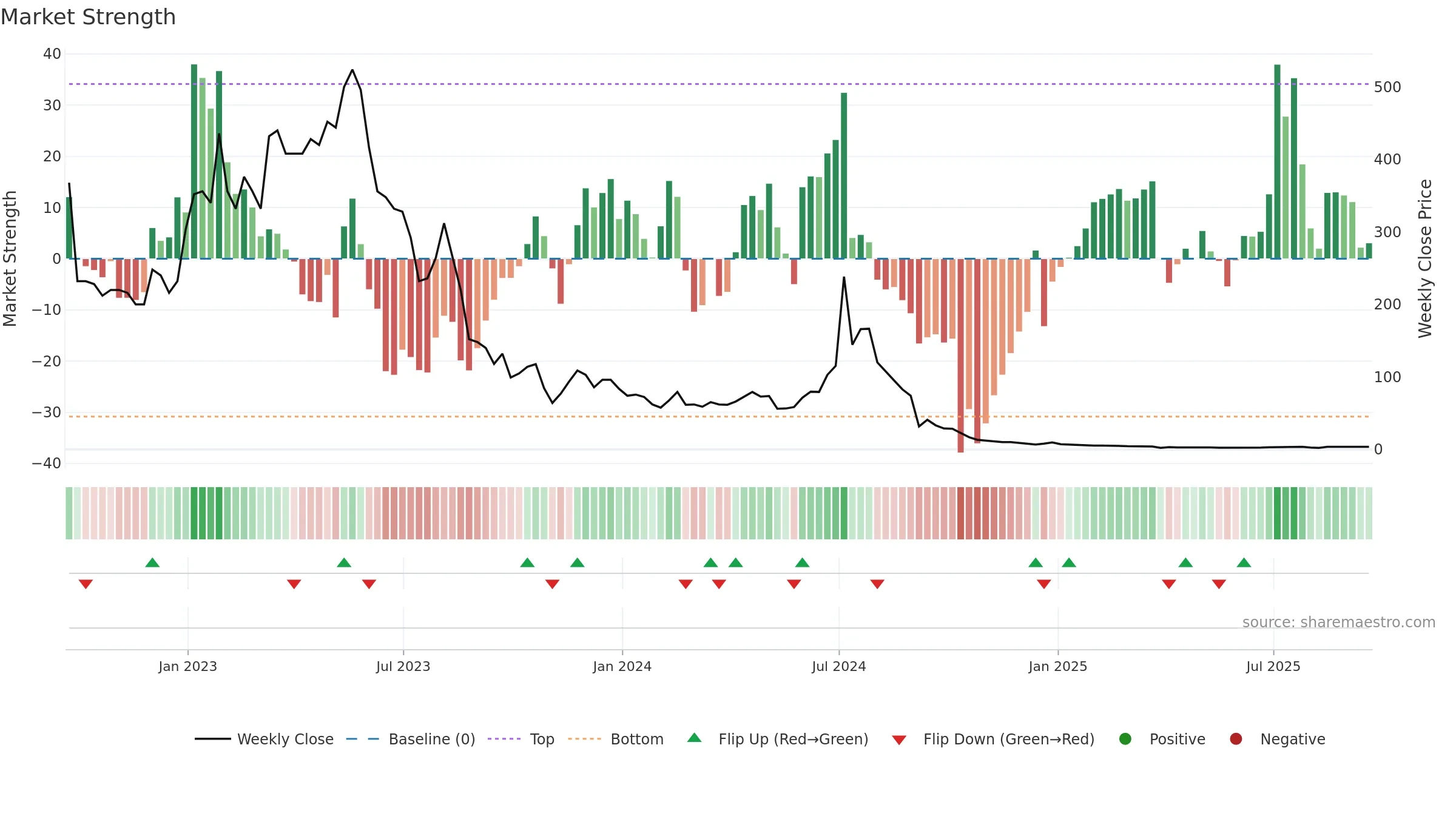Viewport: 1456px width, 819px height.
Task: Click the tallest green bar near Jul 2025
Action: [1277, 161]
